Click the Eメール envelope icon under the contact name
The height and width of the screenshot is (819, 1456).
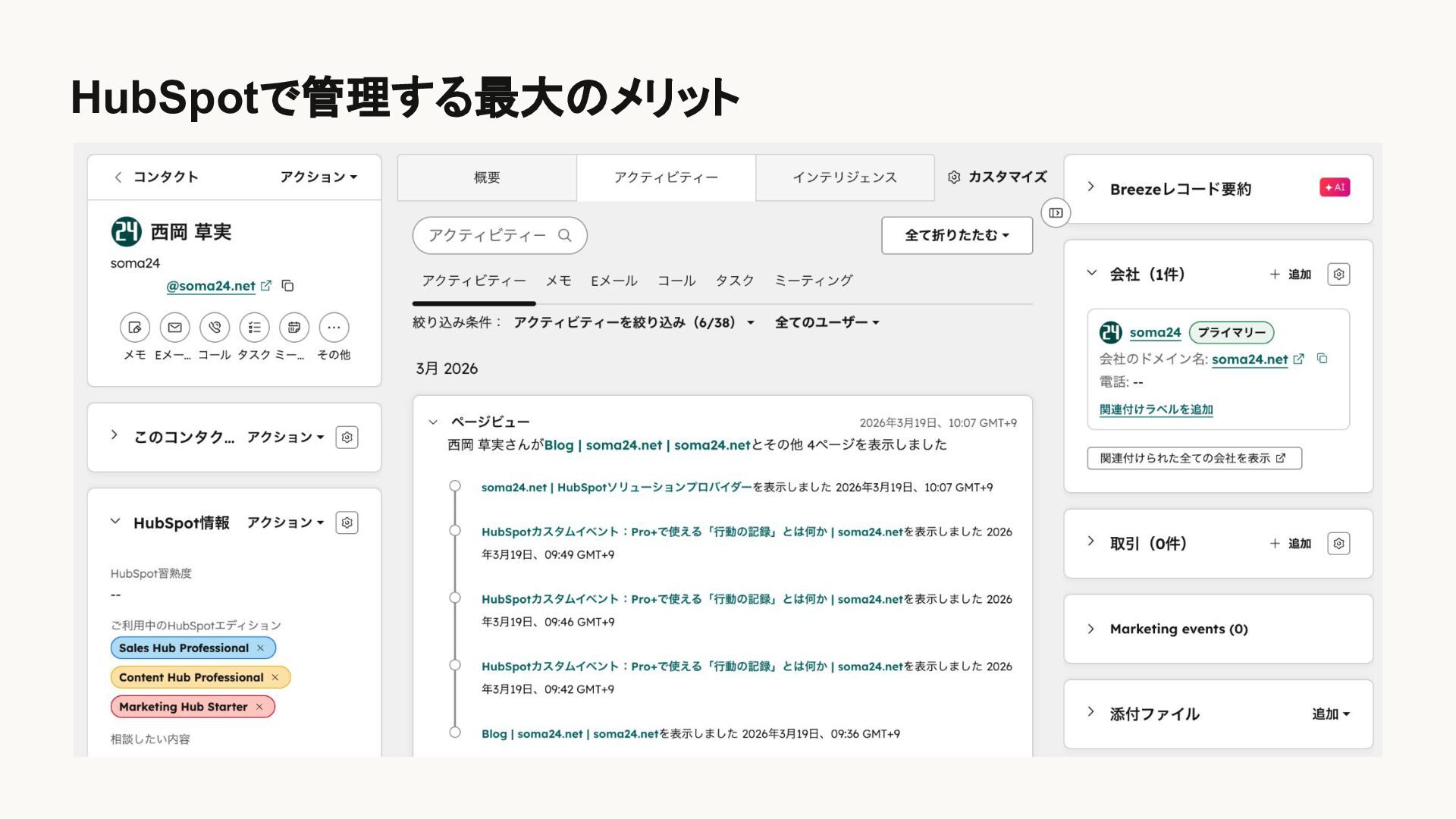pyautogui.click(x=174, y=328)
